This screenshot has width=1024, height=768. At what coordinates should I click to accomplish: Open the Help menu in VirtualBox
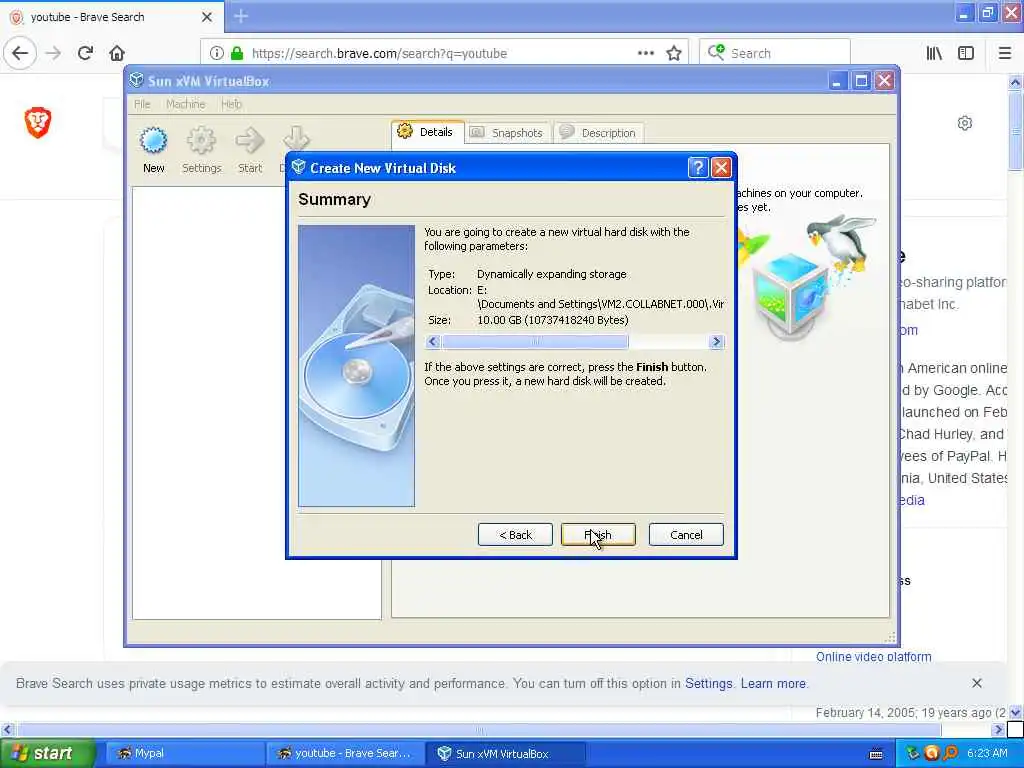coord(231,104)
